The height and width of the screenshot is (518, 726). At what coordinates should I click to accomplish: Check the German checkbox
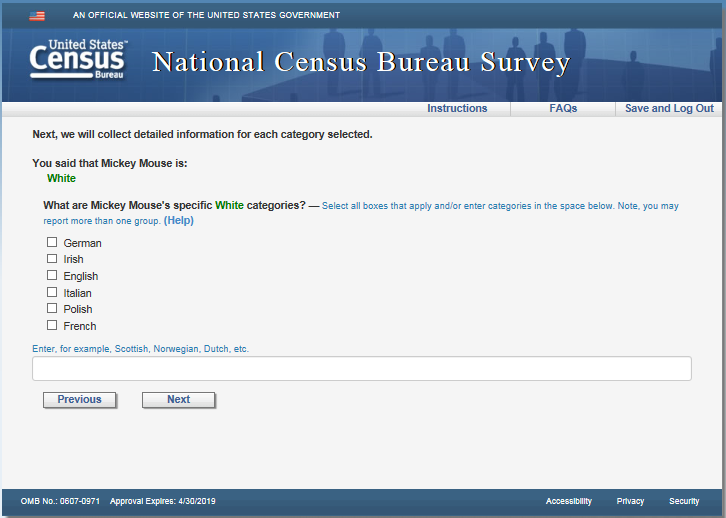point(52,242)
